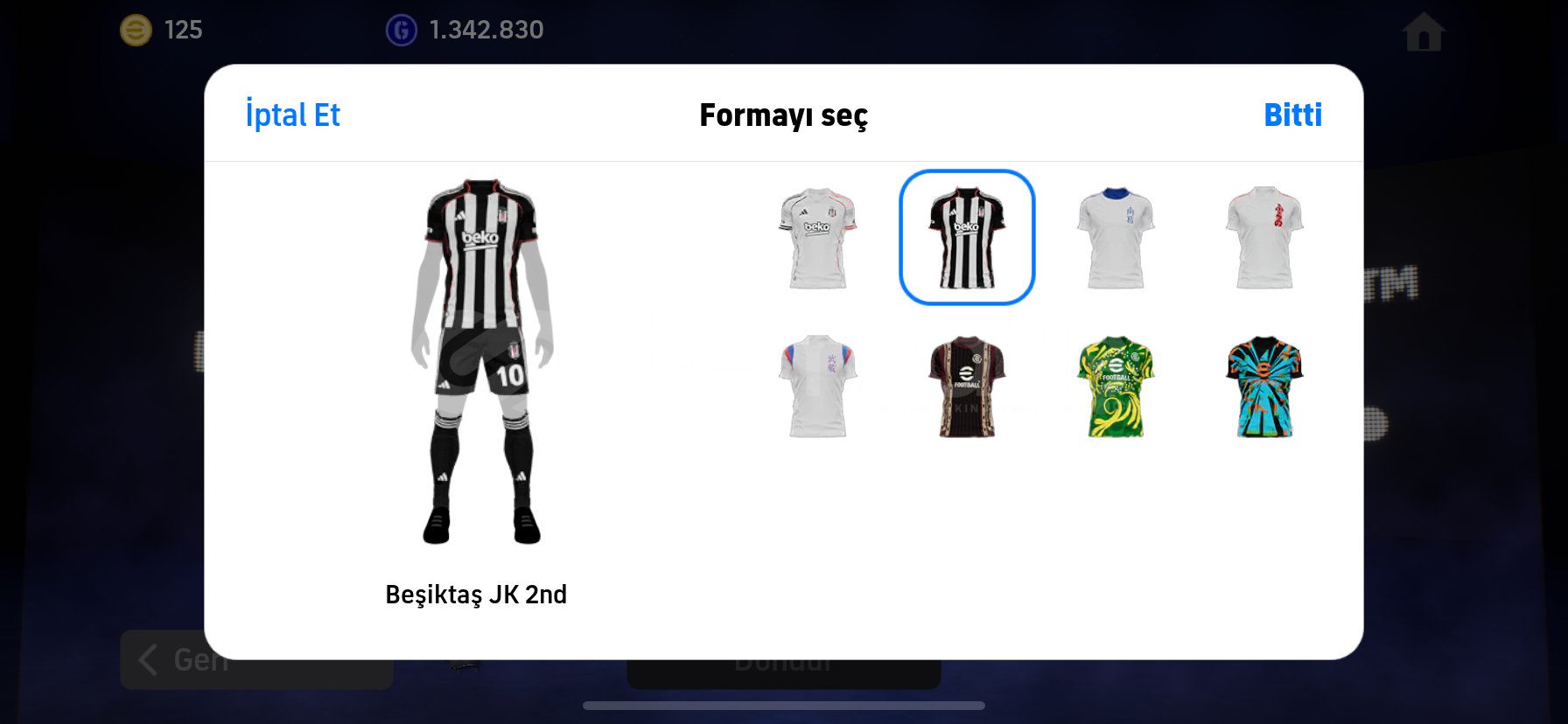Select white shirt with red kanji emblem
The width and height of the screenshot is (1568, 724).
tap(1264, 238)
